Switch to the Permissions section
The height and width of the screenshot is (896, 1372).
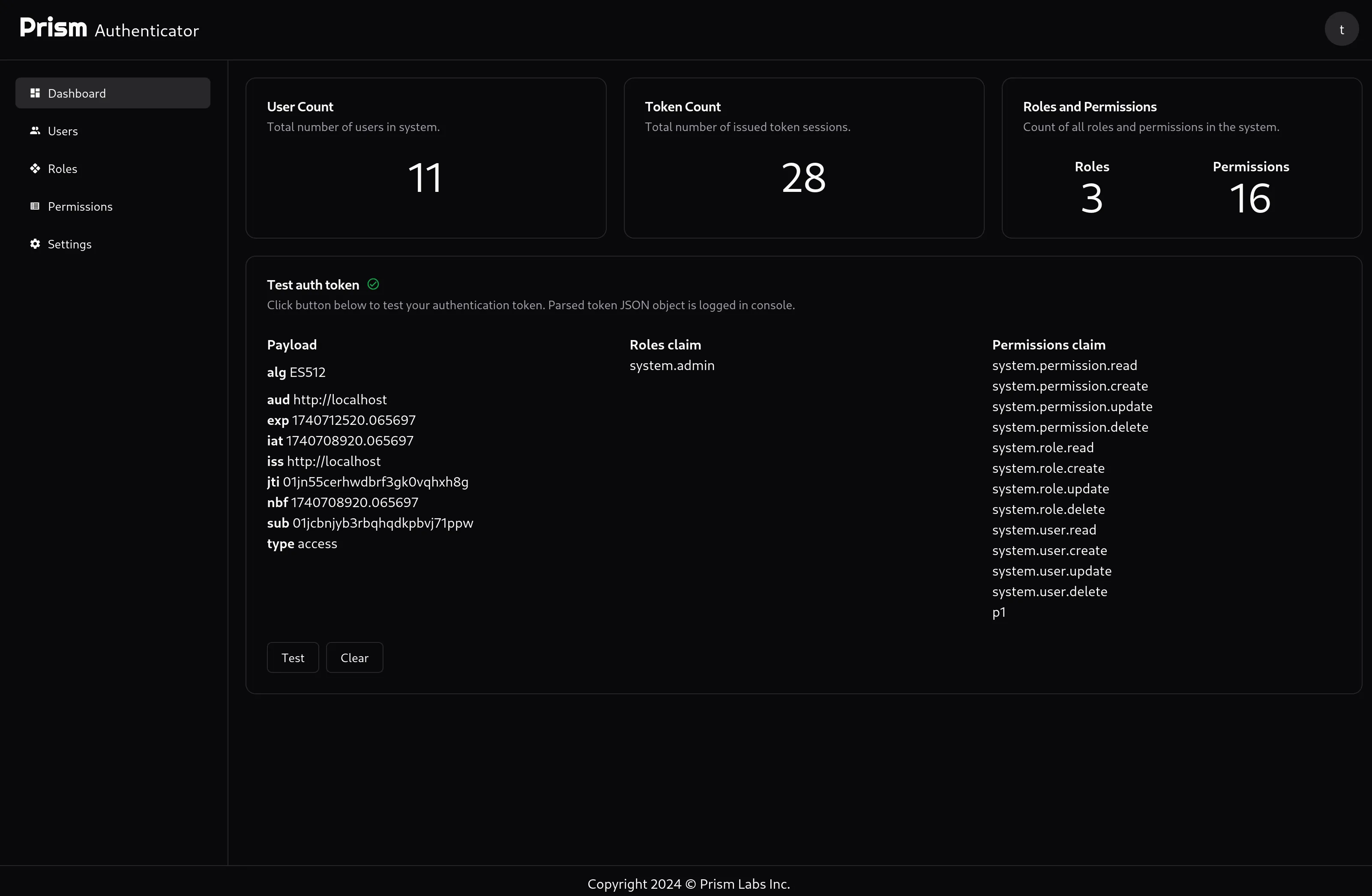click(80, 206)
